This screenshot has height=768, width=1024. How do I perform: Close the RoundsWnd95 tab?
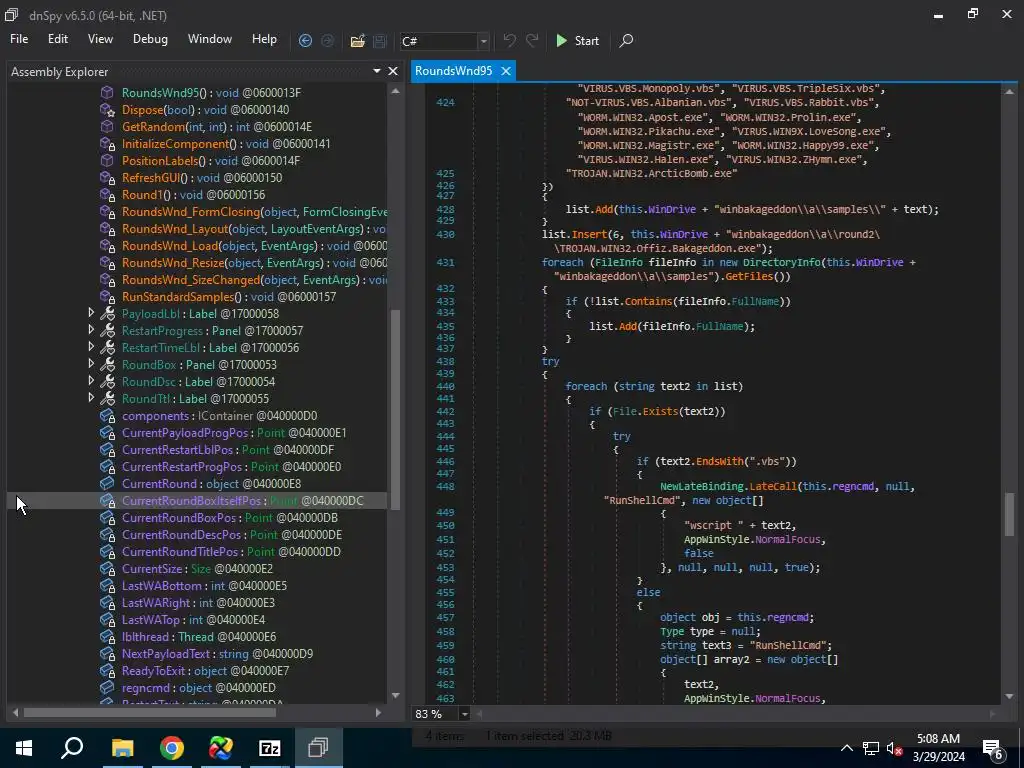tap(505, 71)
